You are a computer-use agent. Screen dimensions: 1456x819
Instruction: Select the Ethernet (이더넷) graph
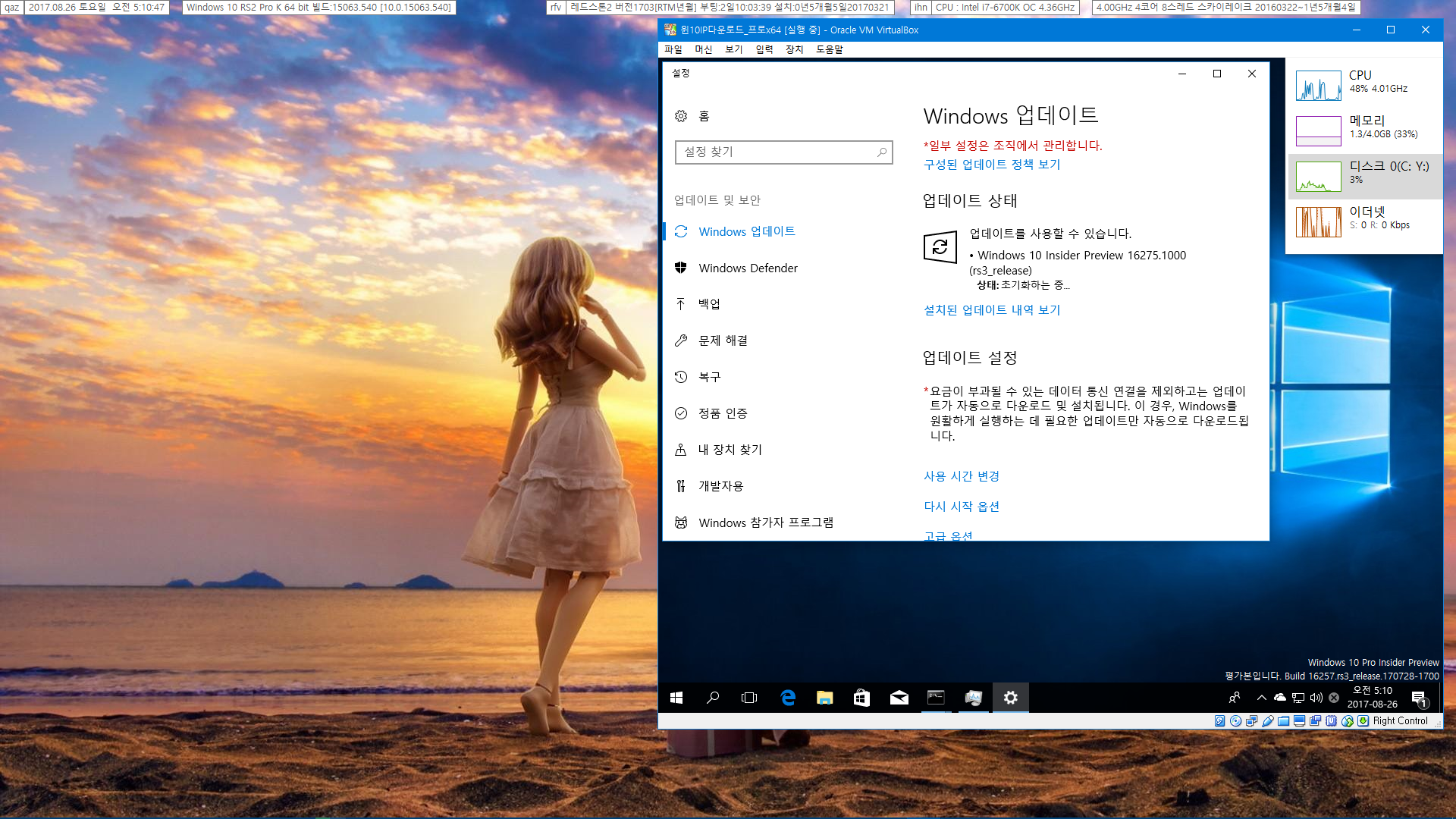1319,222
